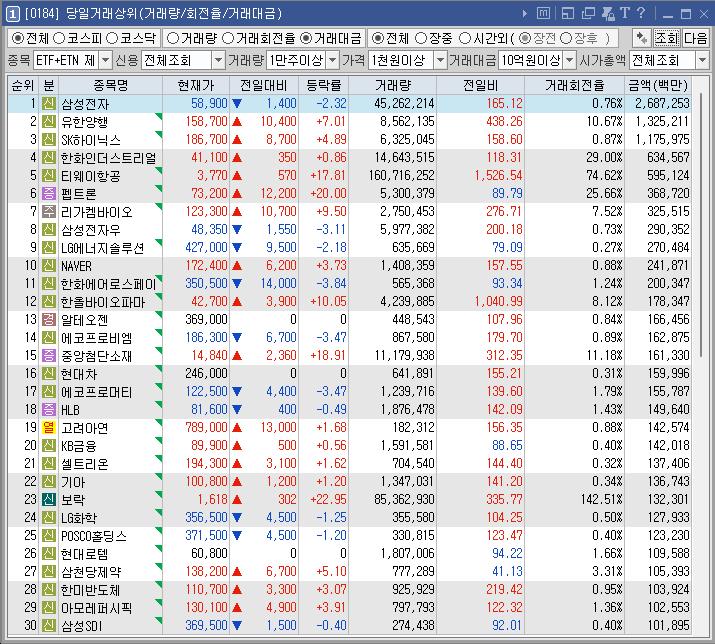715x644 pixels.
Task: Click the duplicate window icon in title bar
Action: pyautogui.click(x=588, y=14)
